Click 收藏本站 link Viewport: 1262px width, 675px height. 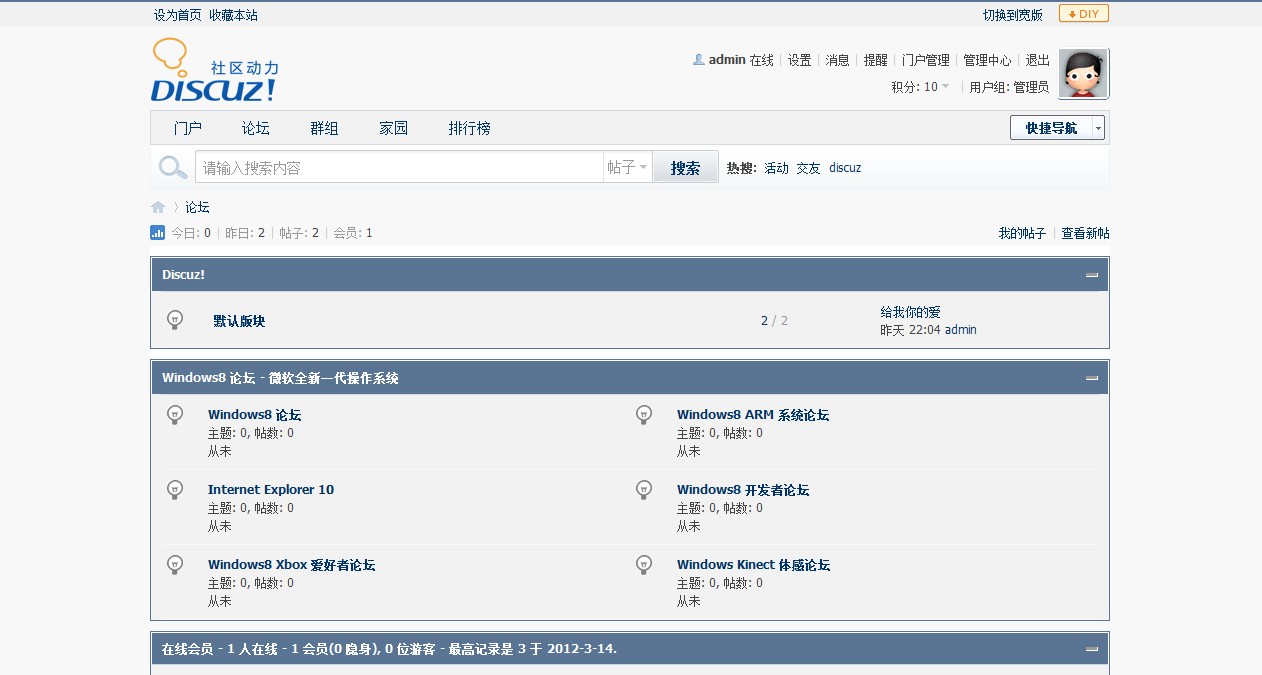point(233,15)
